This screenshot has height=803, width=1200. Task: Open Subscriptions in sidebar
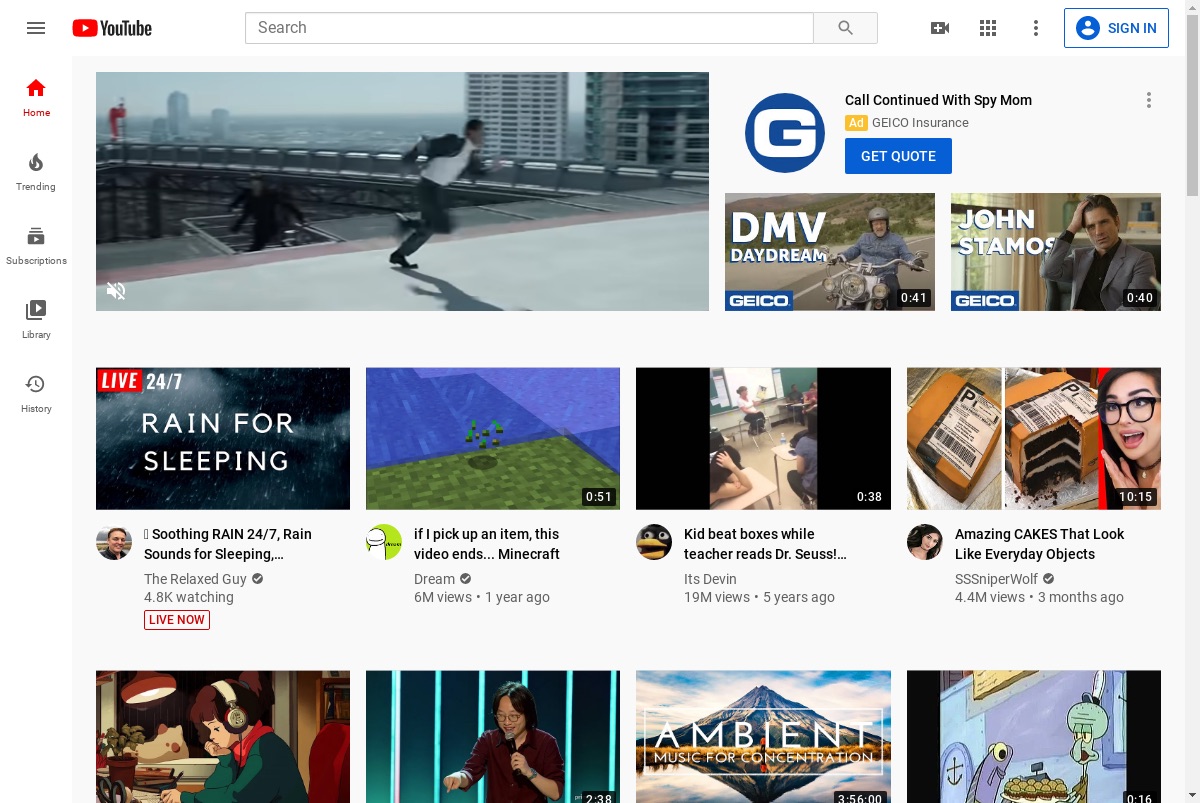pyautogui.click(x=36, y=245)
